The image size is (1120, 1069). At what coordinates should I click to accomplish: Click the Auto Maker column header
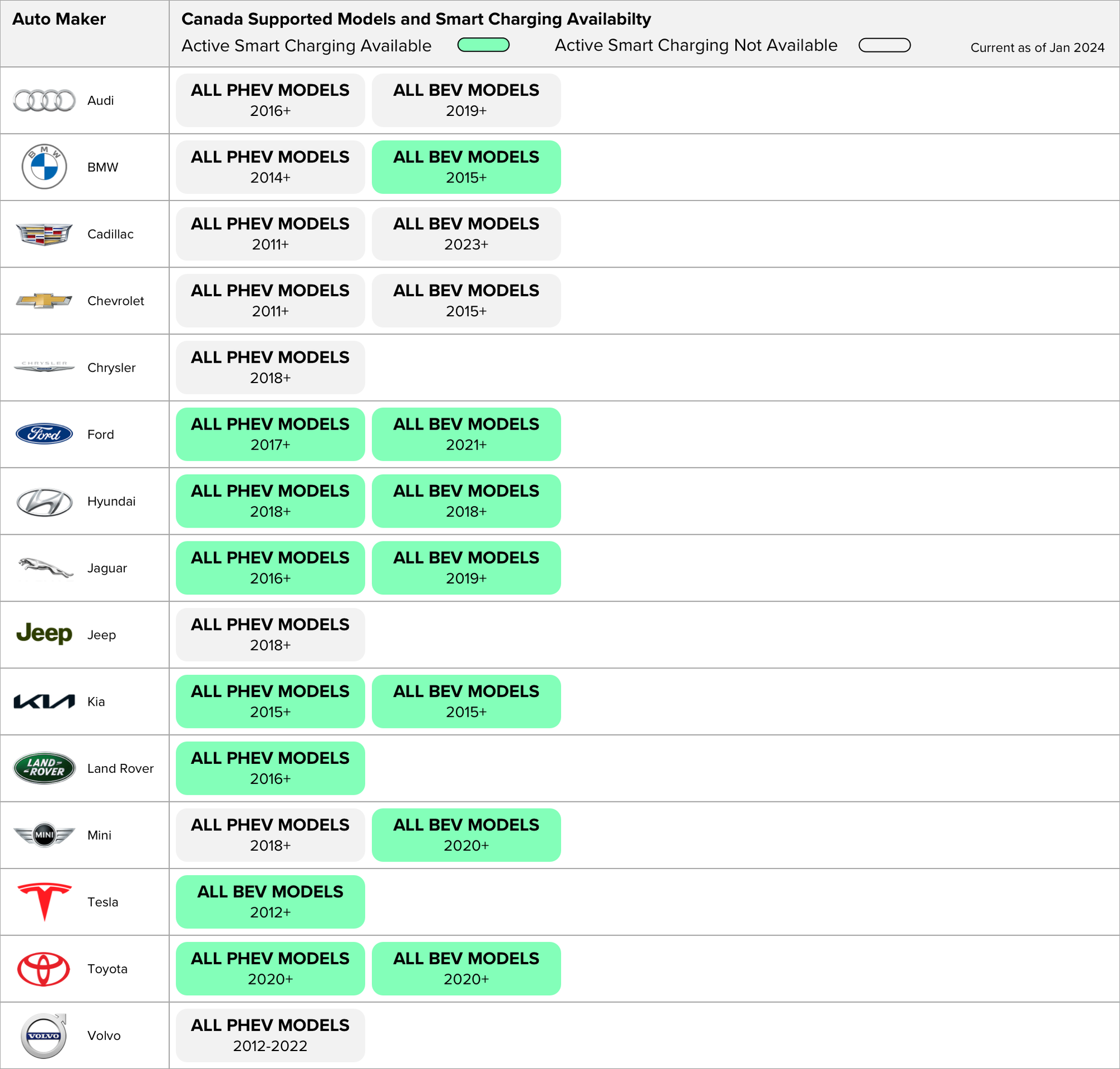[59, 20]
